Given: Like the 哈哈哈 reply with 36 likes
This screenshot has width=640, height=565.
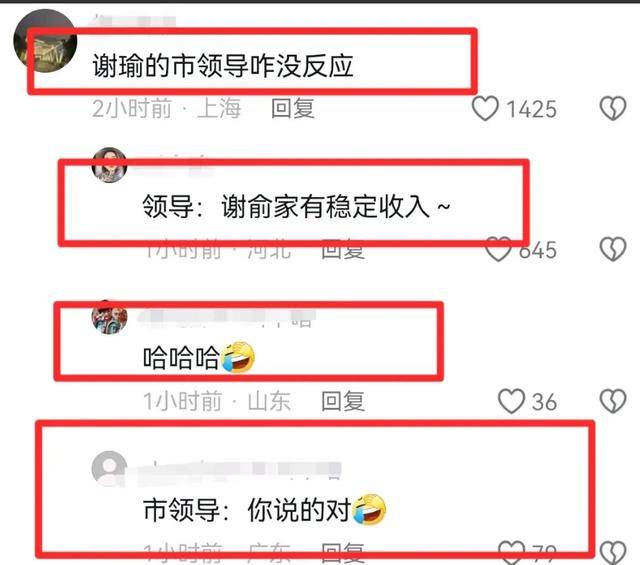Looking at the screenshot, I should click(511, 401).
